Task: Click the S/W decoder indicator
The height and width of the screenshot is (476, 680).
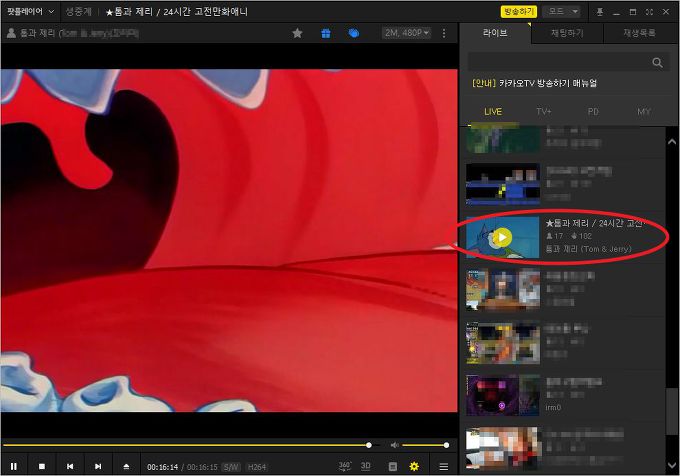Action: coord(231,467)
